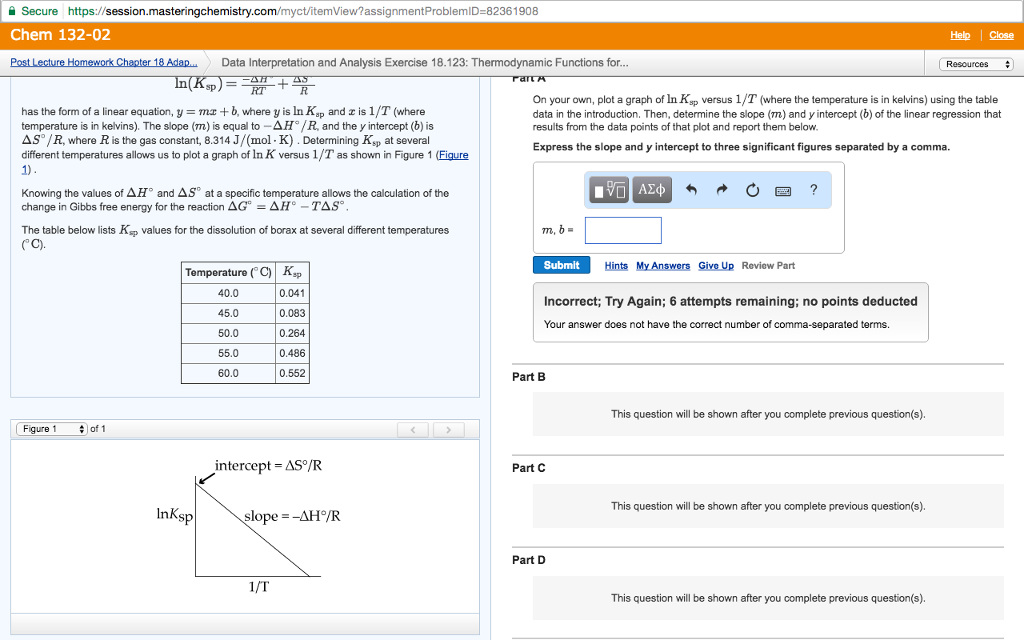Go to Post Lecture Homework Chapter 18 breadcrumb
This screenshot has height=640, width=1024.
(x=103, y=63)
